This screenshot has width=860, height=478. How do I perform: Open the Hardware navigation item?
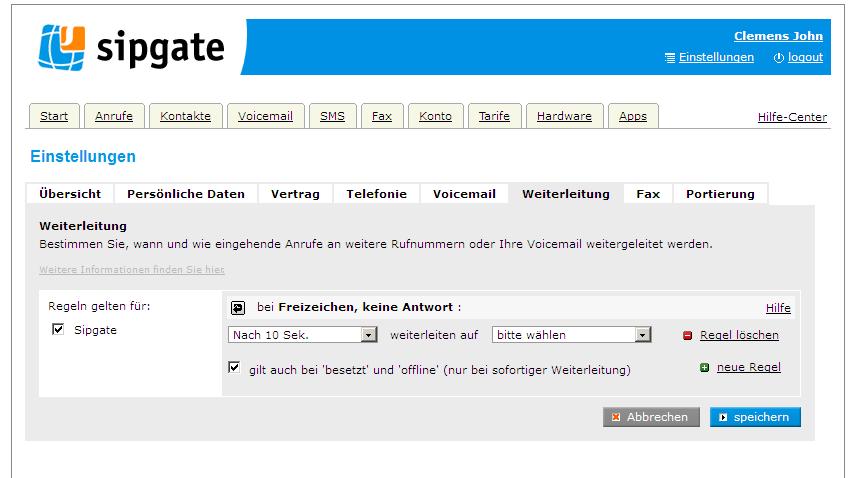564,116
